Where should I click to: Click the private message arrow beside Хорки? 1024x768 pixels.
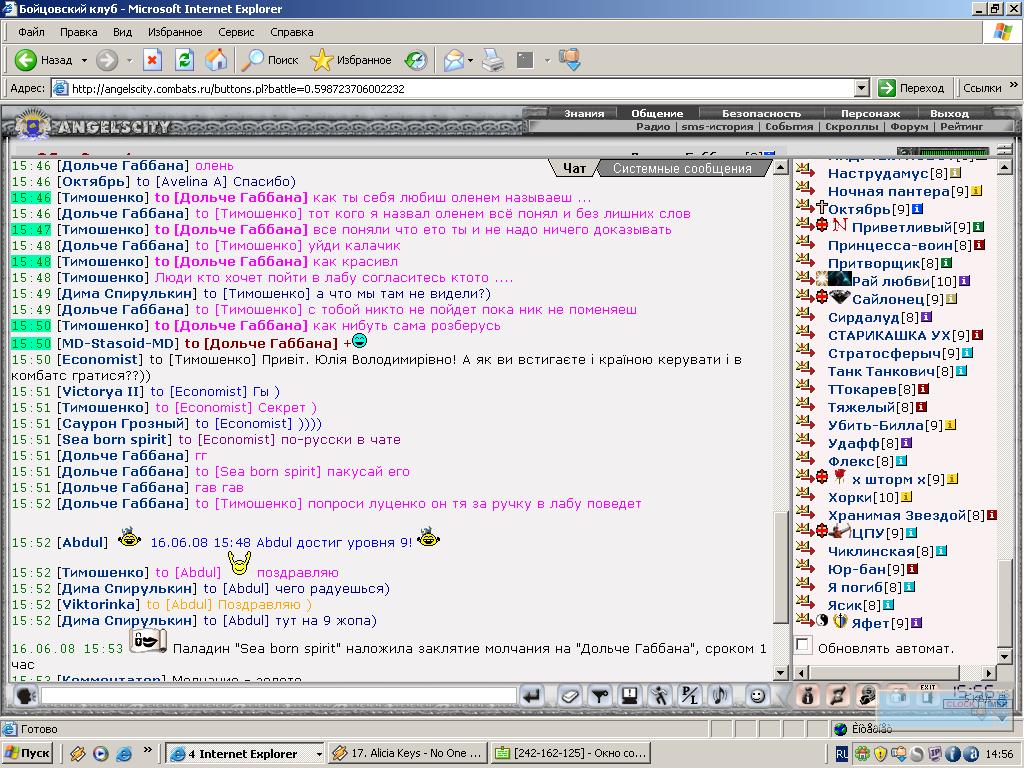pyautogui.click(x=806, y=496)
